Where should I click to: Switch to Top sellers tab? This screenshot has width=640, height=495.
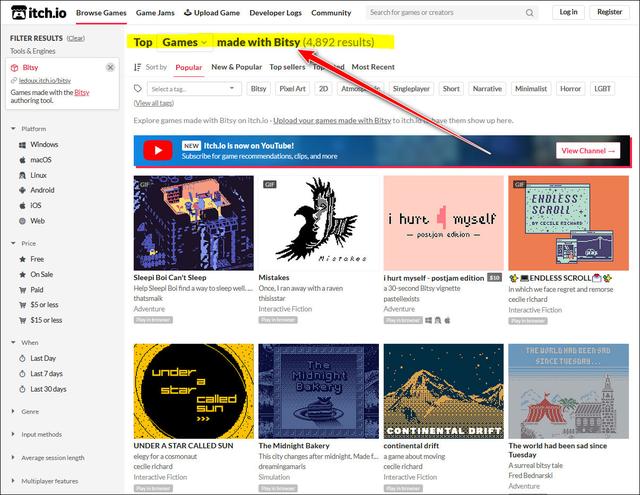click(x=287, y=67)
